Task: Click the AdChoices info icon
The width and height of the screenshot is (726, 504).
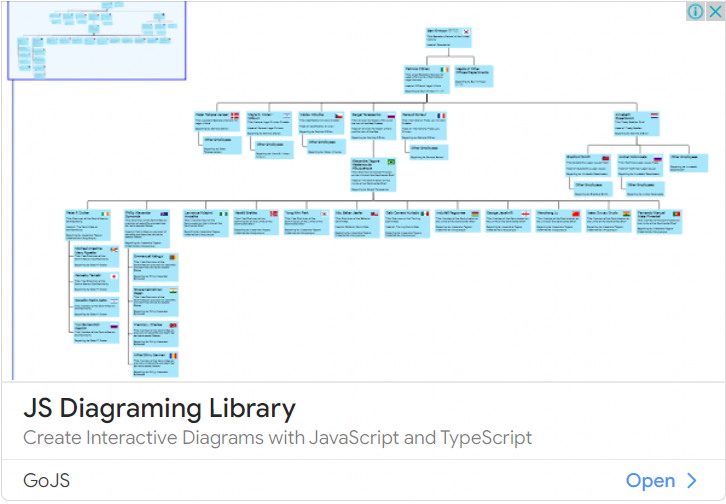Action: 695,11
